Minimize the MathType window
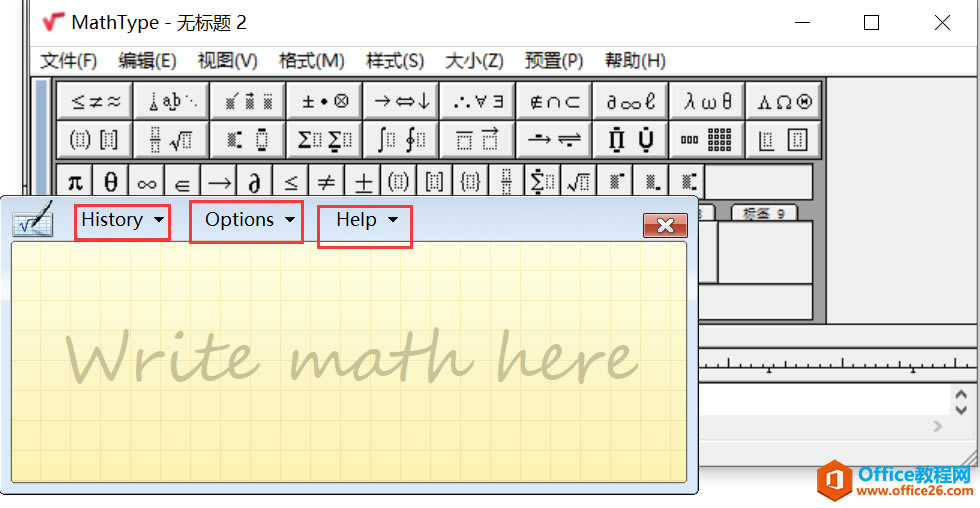This screenshot has width=980, height=508. 802,23
